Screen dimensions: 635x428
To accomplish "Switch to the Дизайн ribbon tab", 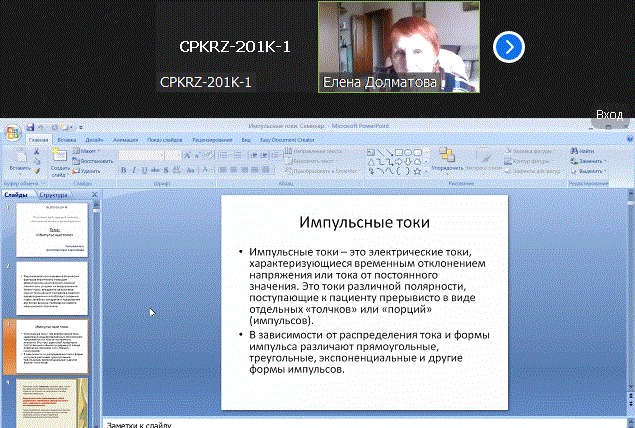I will [94, 140].
